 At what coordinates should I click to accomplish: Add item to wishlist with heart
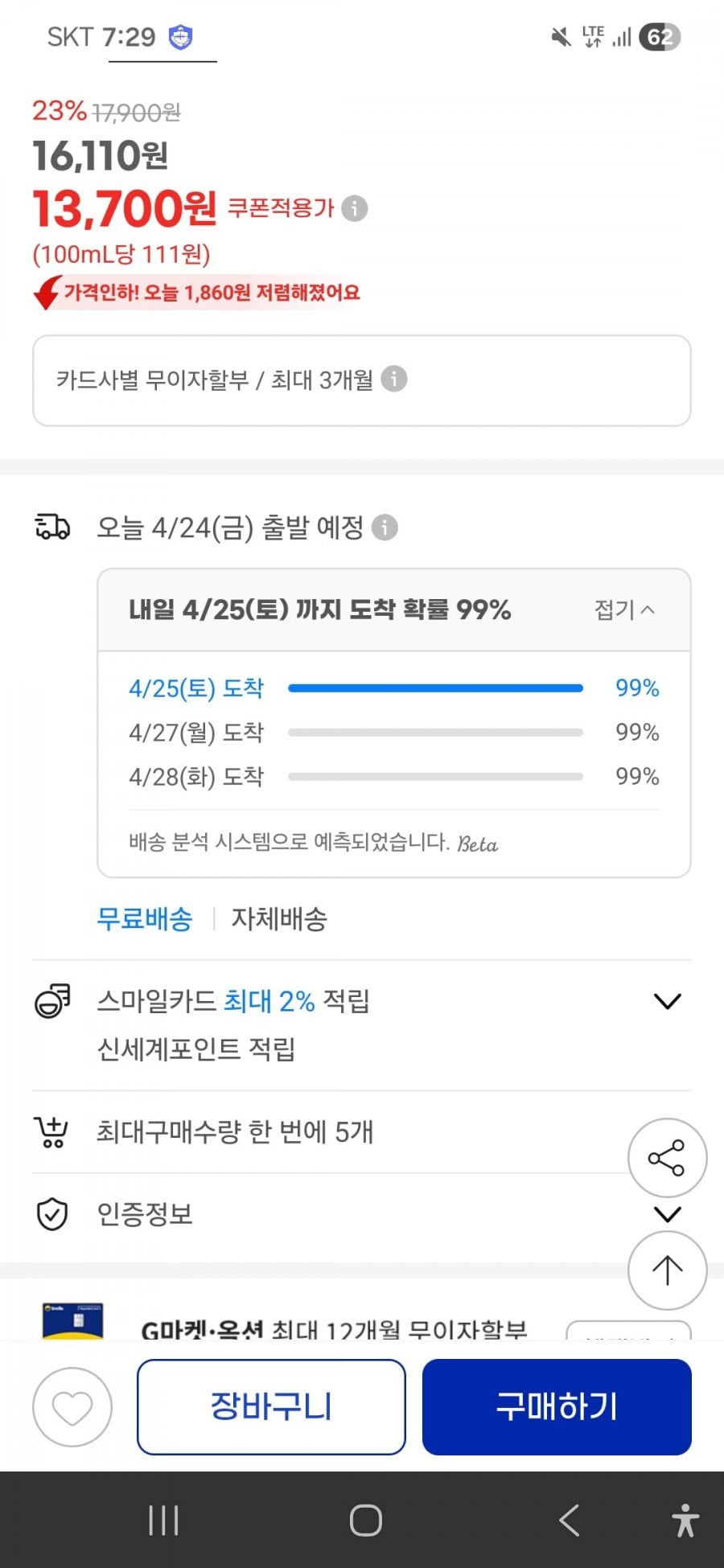tap(72, 1407)
